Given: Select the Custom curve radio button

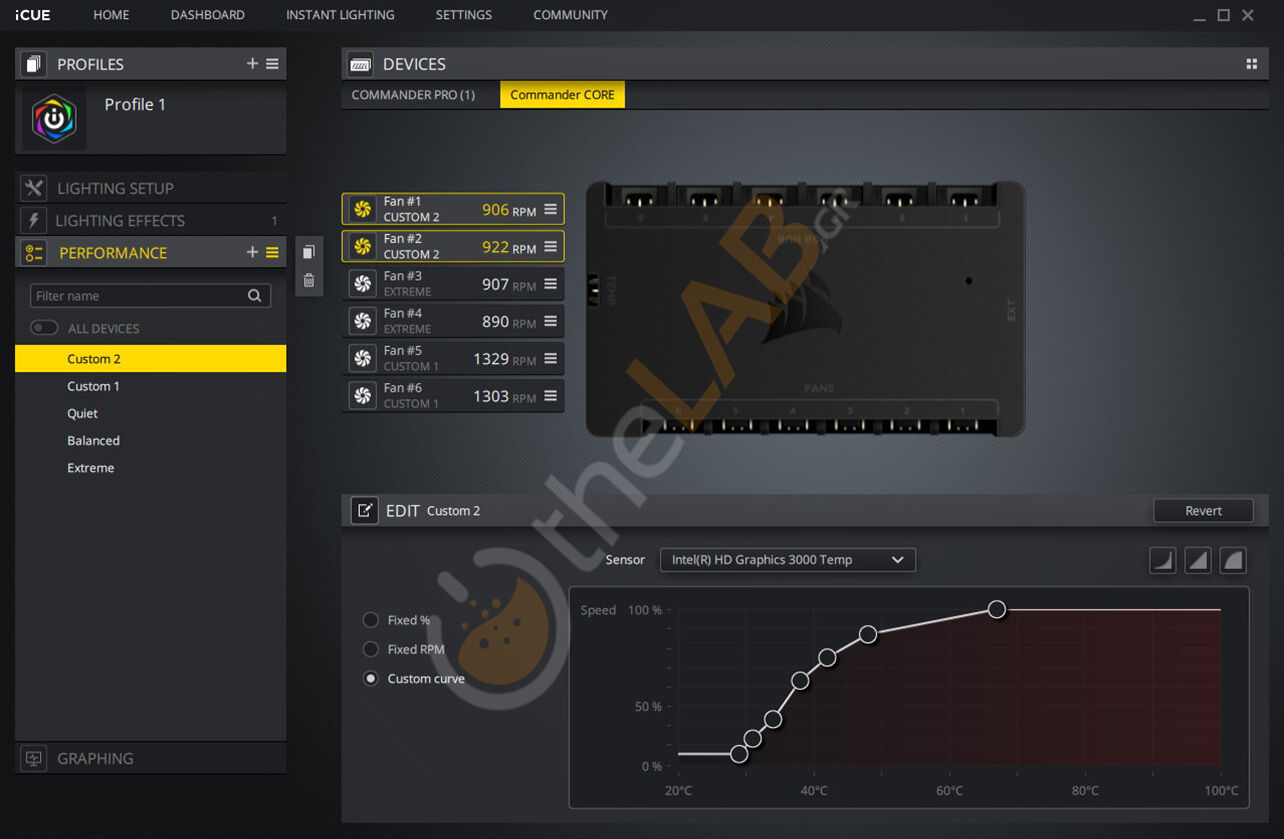Looking at the screenshot, I should point(371,678).
